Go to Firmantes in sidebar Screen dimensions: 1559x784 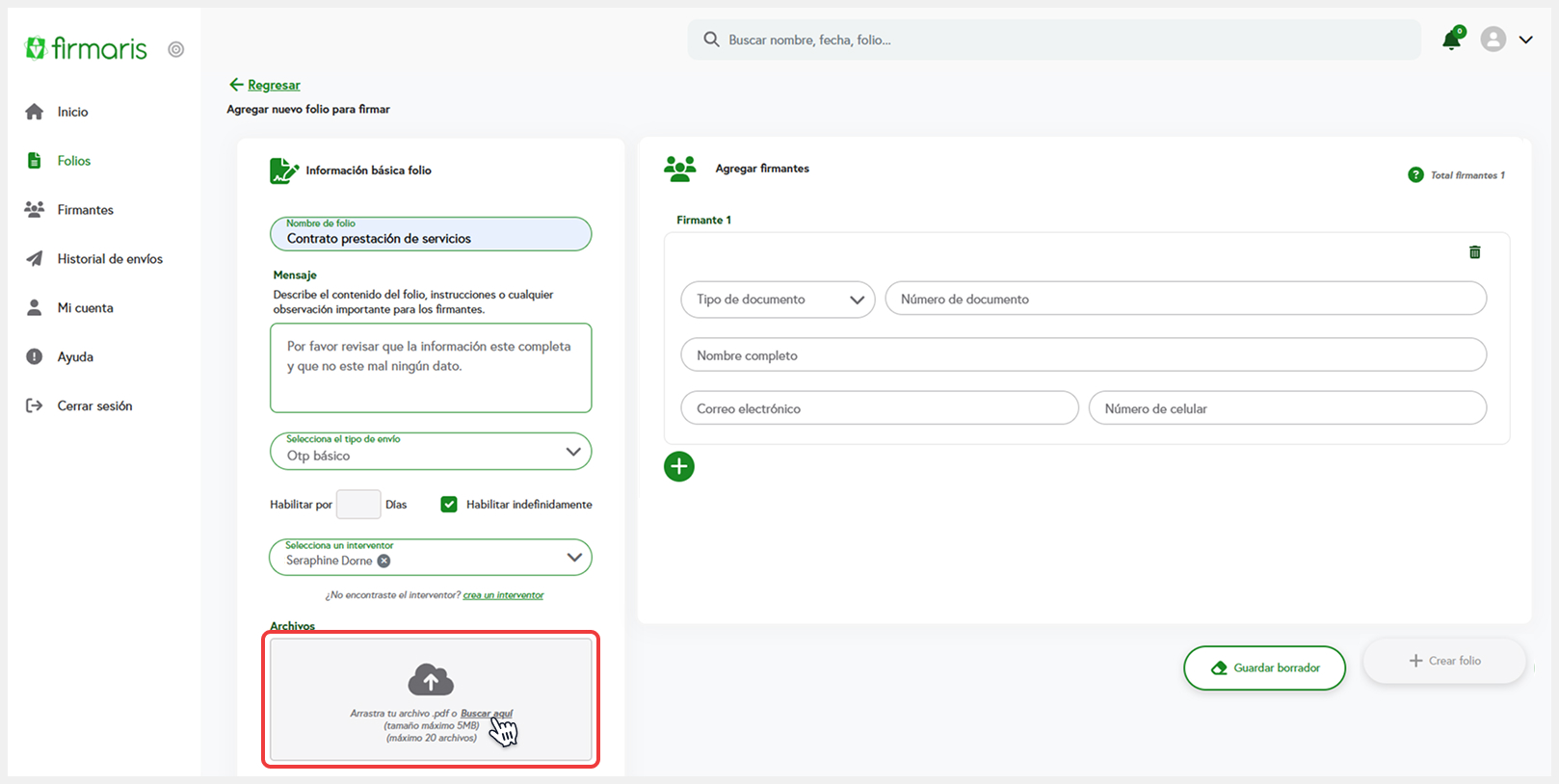[x=85, y=210]
